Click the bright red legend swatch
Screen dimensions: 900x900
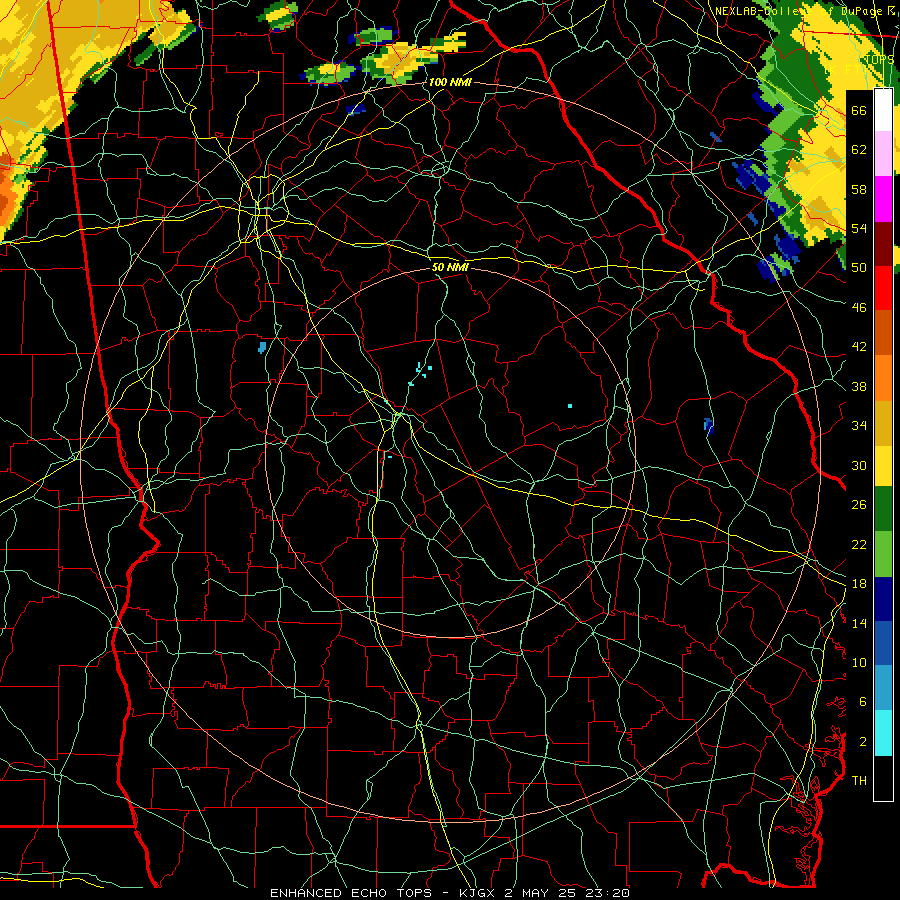click(x=883, y=288)
